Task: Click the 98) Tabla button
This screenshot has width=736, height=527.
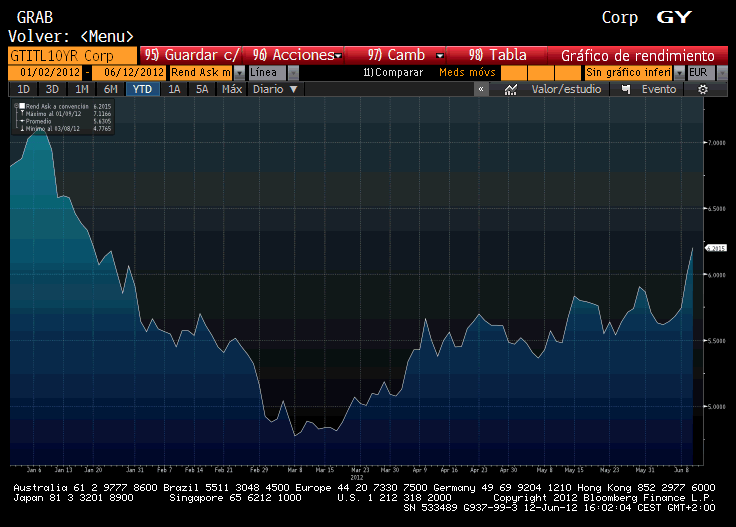Action: pyautogui.click(x=498, y=55)
